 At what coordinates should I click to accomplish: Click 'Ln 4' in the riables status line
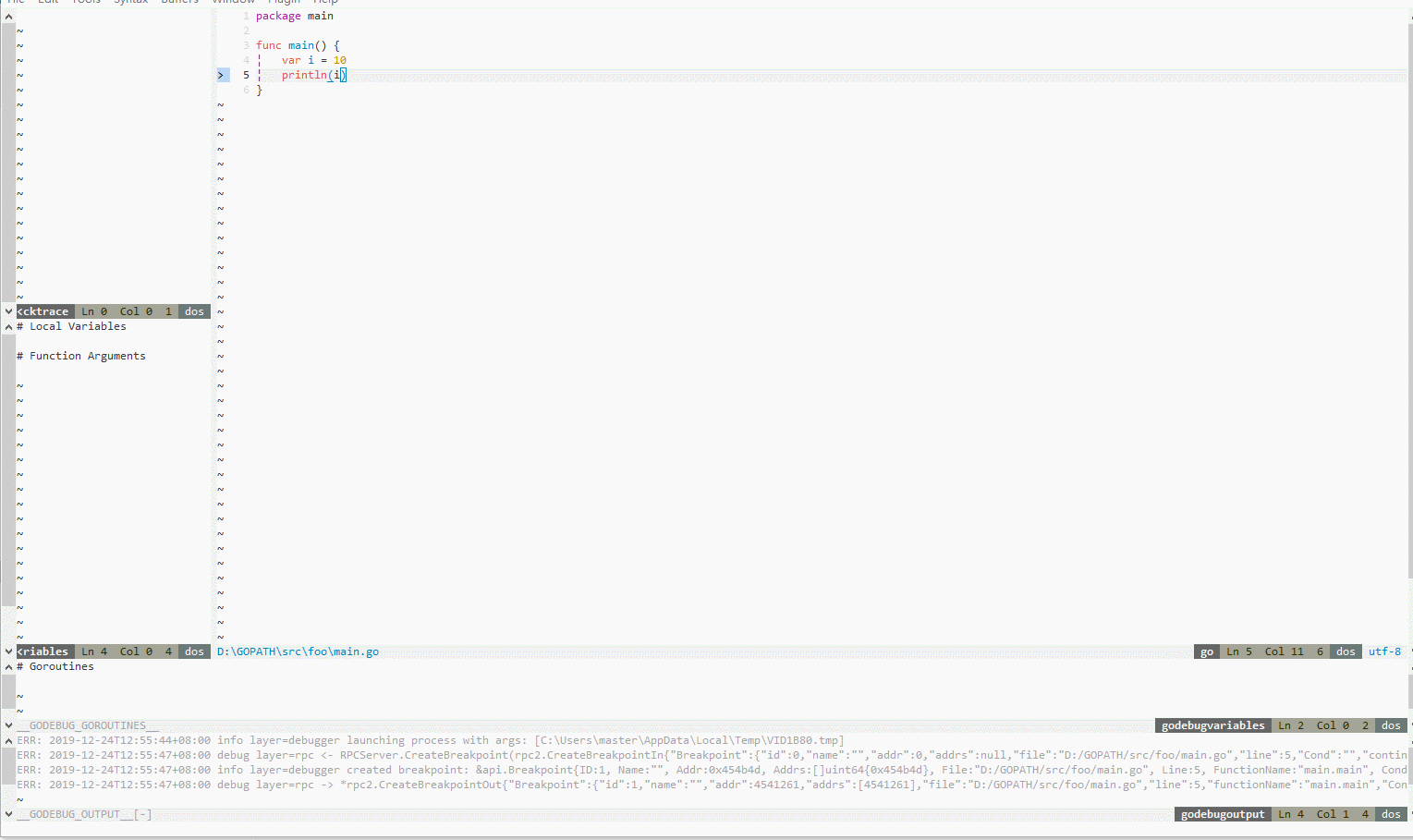point(94,651)
